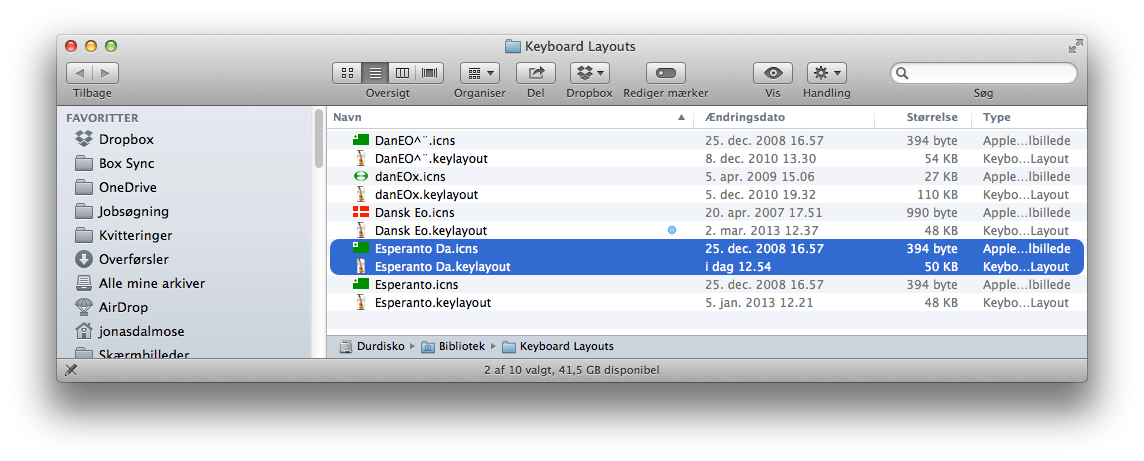The height and width of the screenshot is (461, 1144).
Task: Switch to icon view in toolbar
Action: click(348, 73)
